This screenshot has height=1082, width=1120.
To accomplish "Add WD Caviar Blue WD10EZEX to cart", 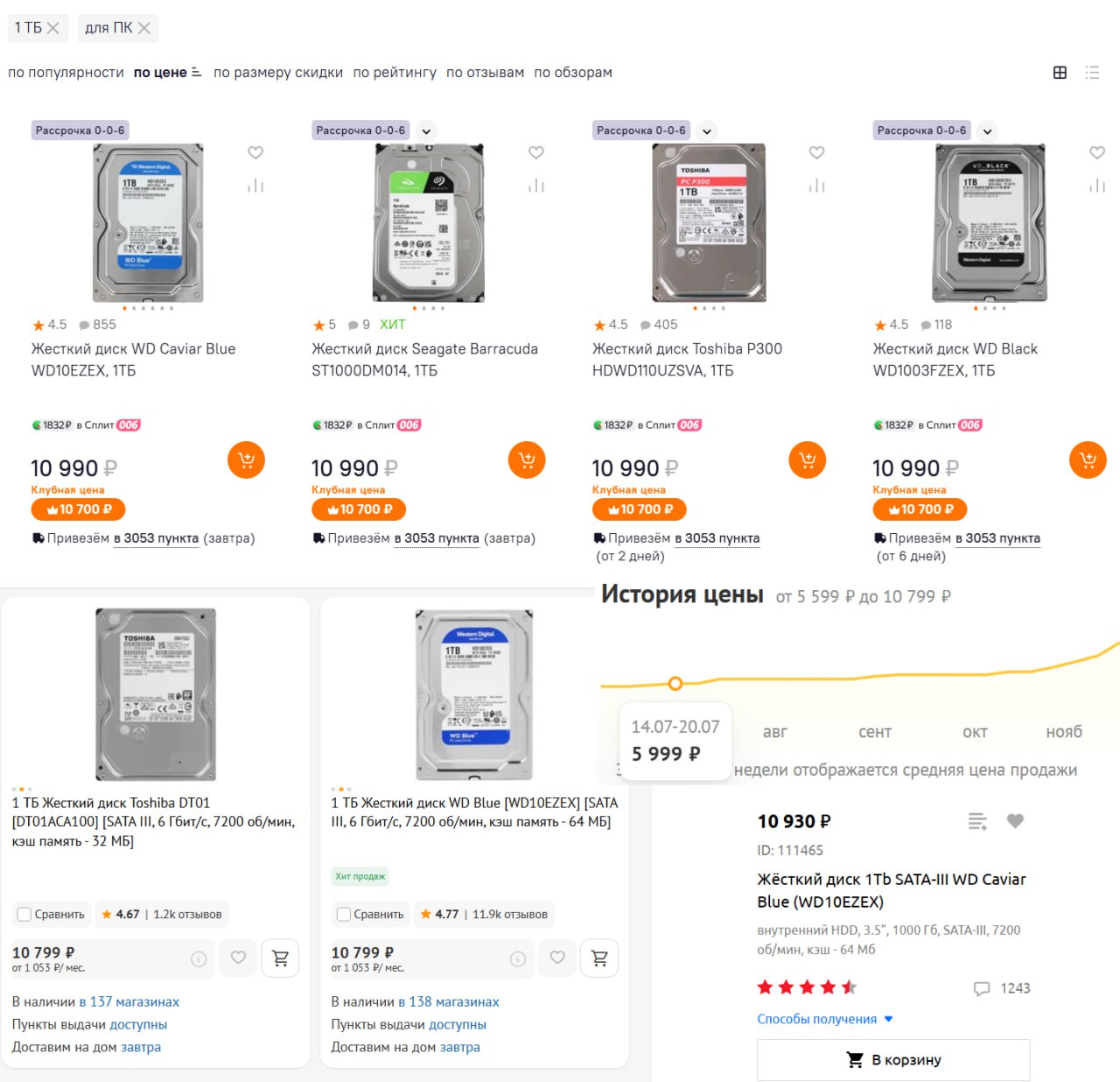I will [x=246, y=460].
